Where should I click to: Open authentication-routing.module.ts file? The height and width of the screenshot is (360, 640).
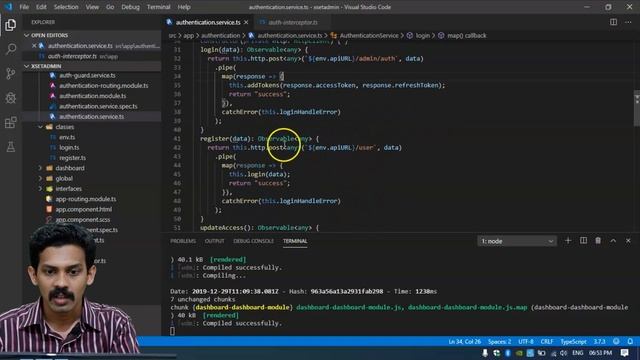103,86
